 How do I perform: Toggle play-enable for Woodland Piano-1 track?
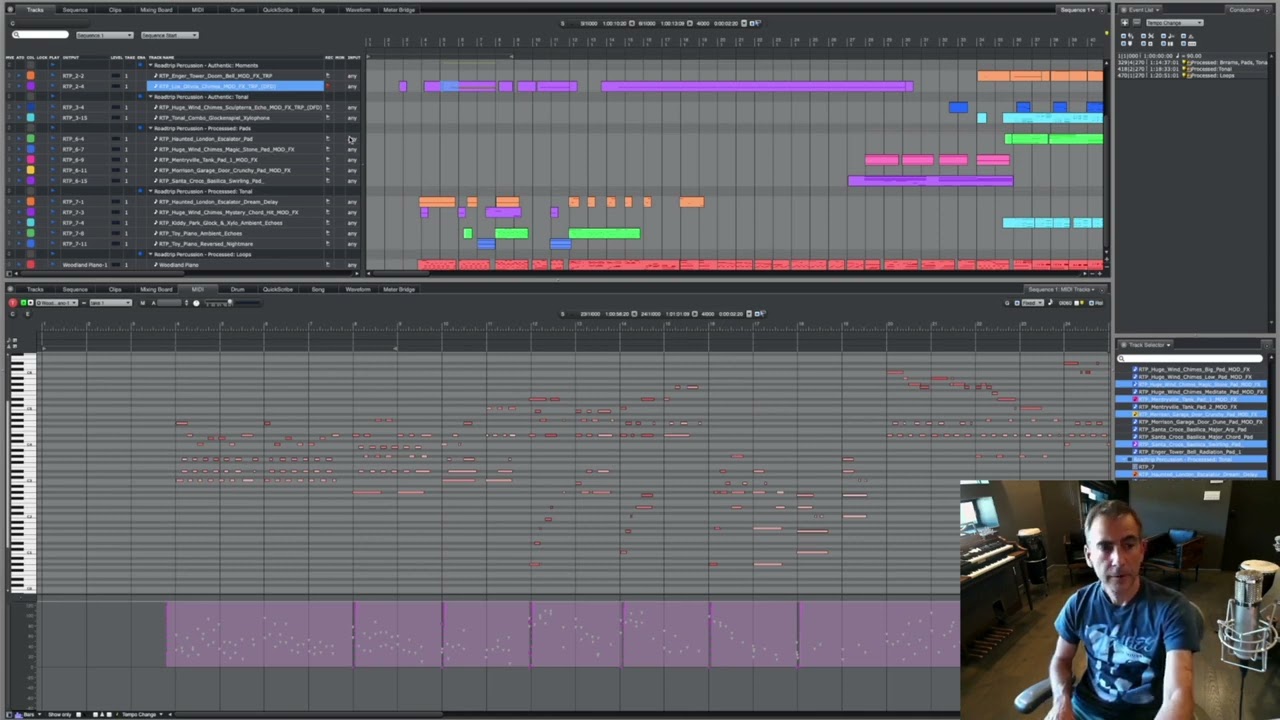click(53, 265)
